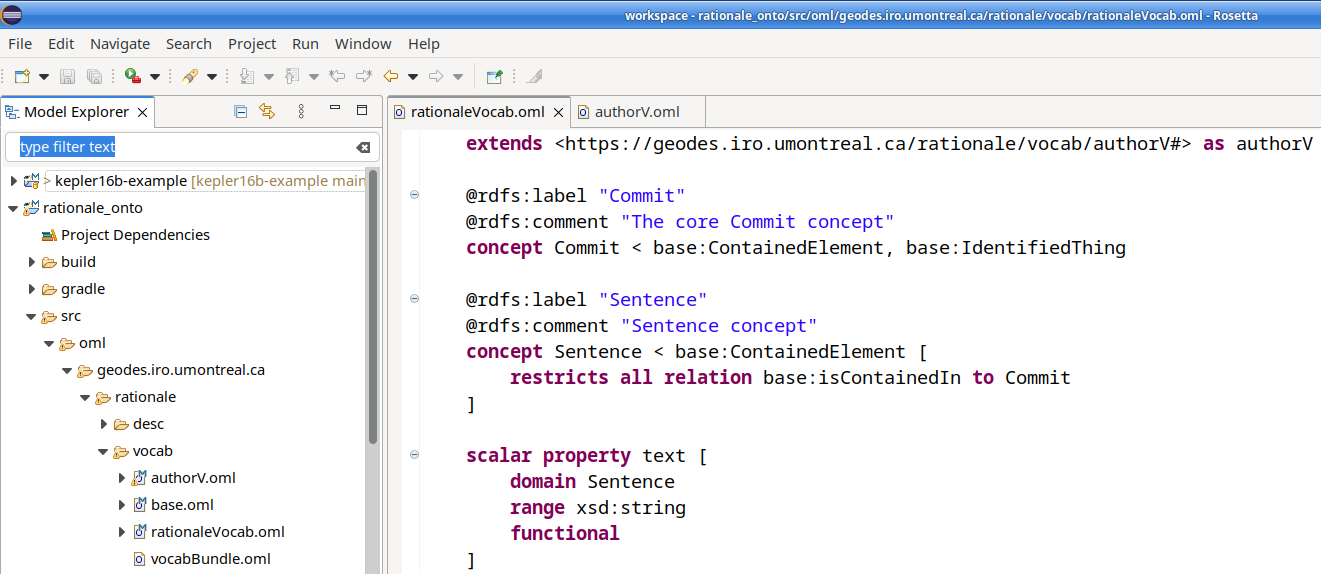This screenshot has height=574, width=1321.
Task: Click the Previous Annotation icon
Action: 292,76
